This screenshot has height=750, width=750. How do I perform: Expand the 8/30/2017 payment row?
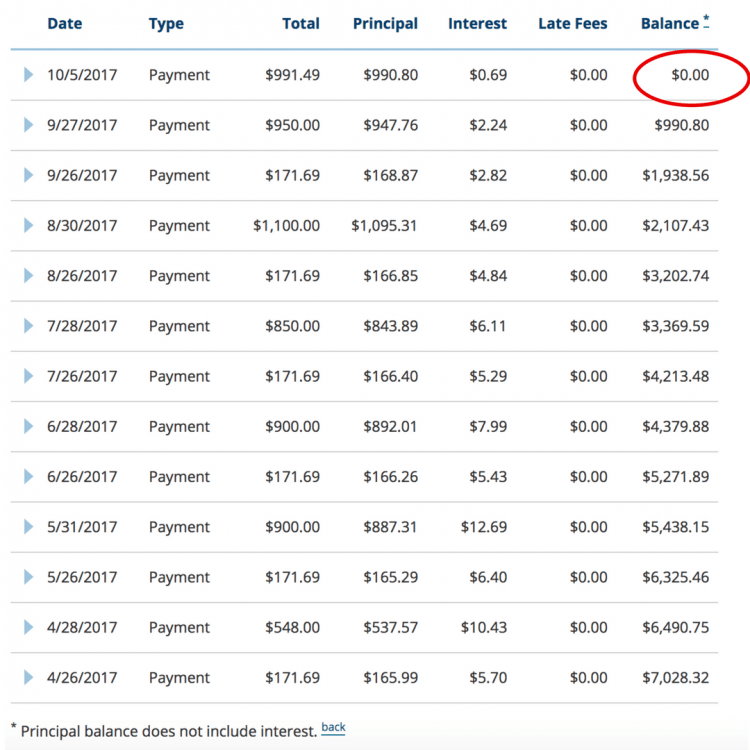point(28,225)
